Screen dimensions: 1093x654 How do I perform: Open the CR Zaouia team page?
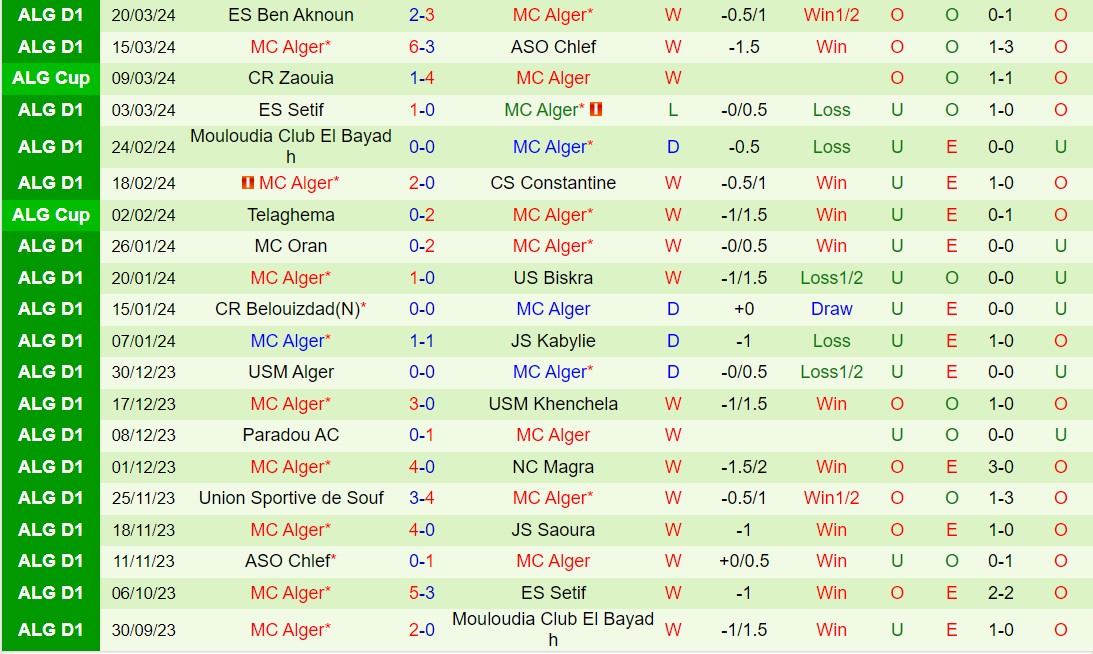tap(291, 78)
